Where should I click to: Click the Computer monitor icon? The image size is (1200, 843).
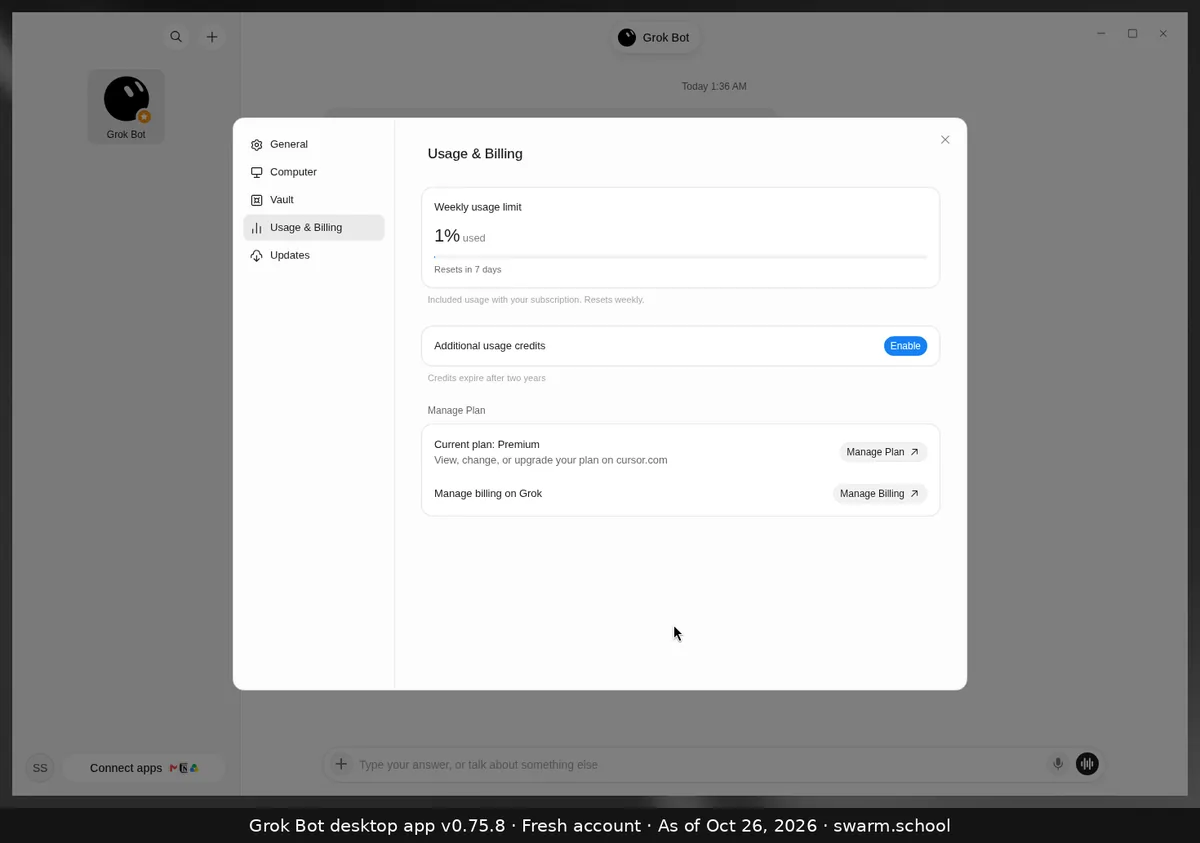(x=257, y=172)
